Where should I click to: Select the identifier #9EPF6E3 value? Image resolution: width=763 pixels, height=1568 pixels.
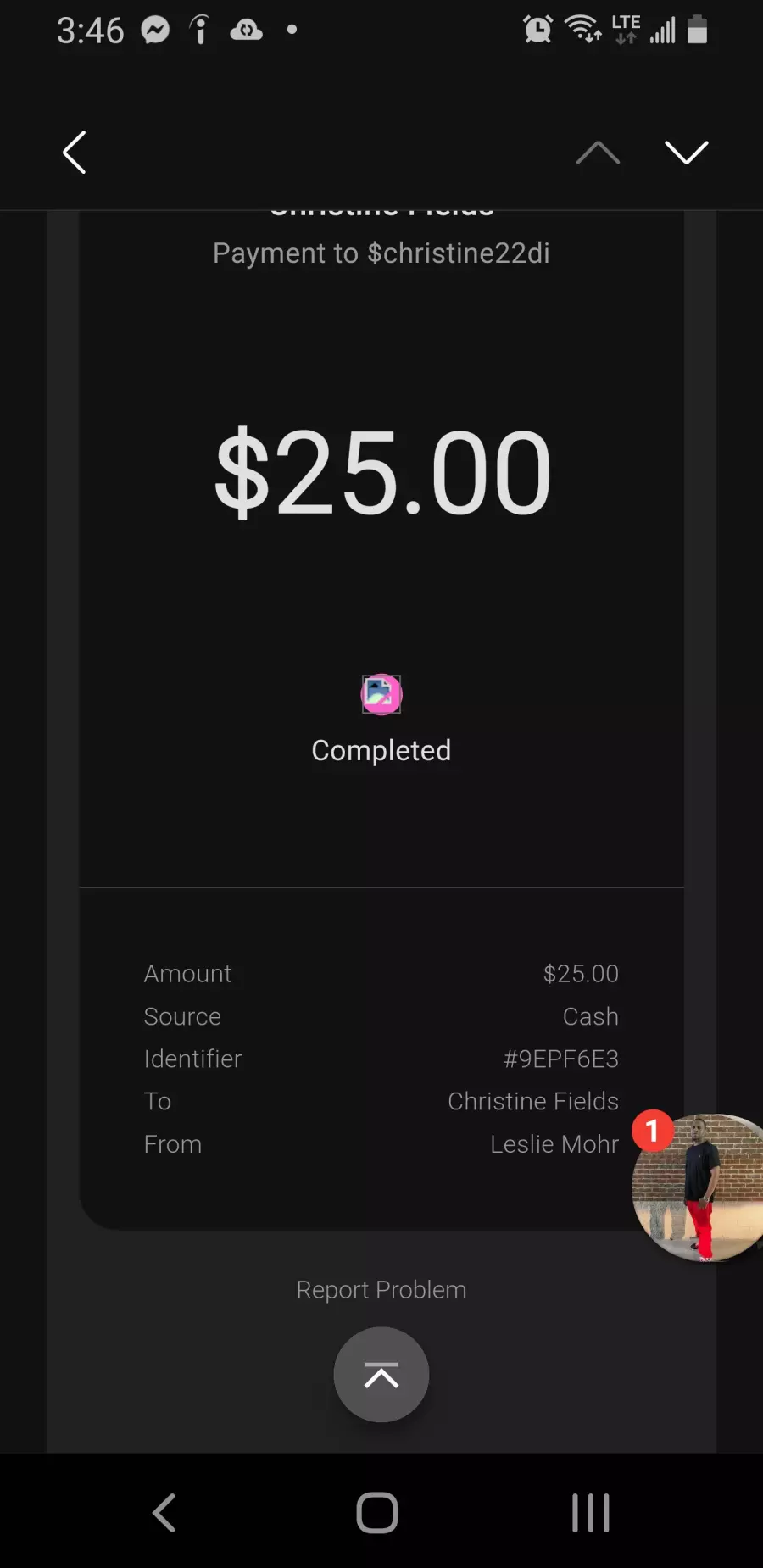(561, 1059)
